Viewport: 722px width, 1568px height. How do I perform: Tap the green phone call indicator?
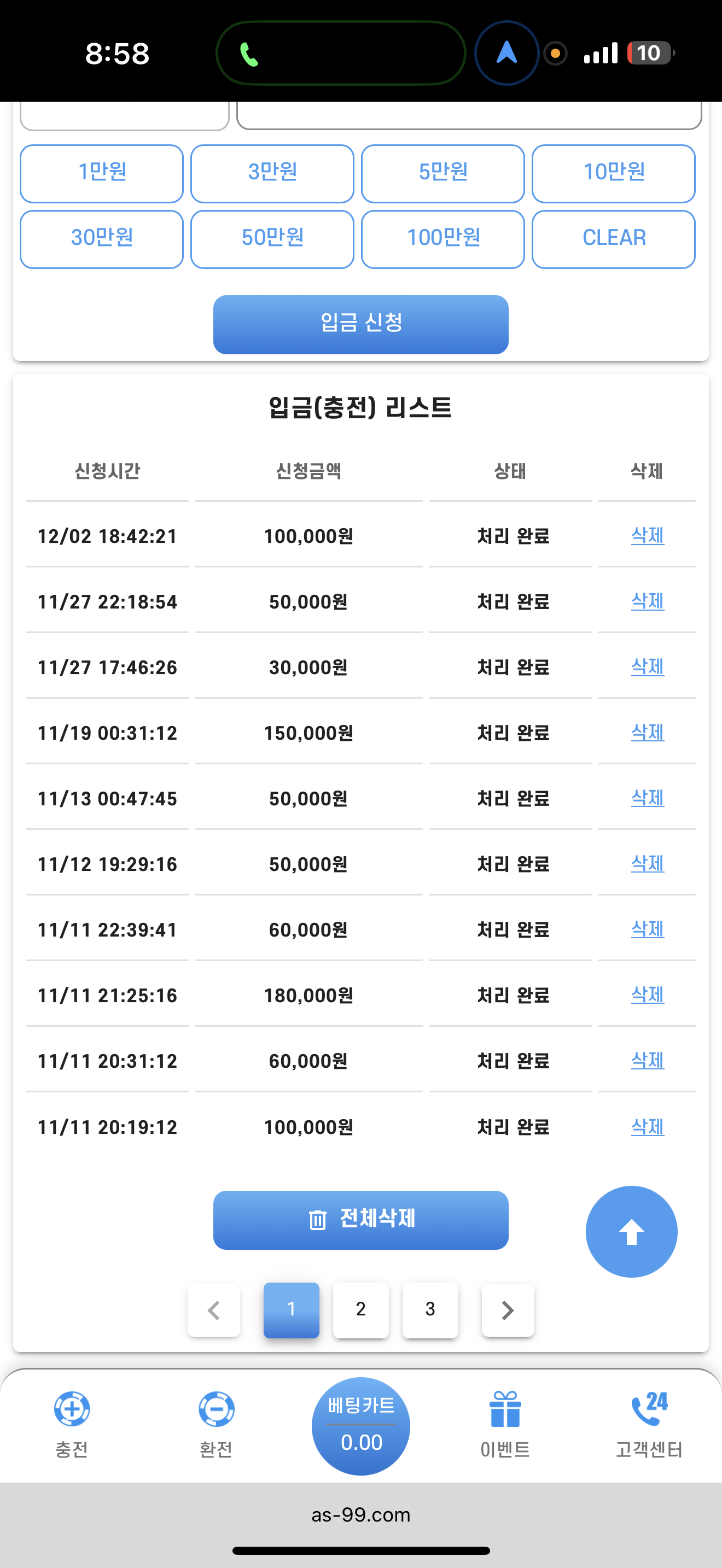[x=249, y=54]
